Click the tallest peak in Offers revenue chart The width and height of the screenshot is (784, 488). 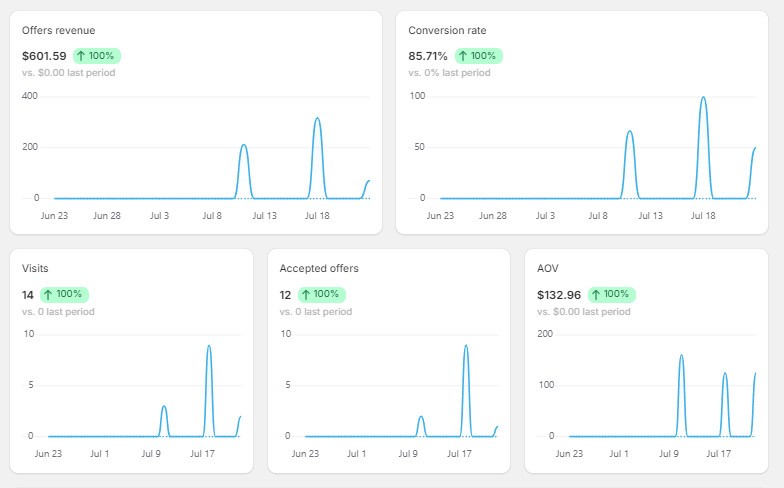click(x=317, y=119)
